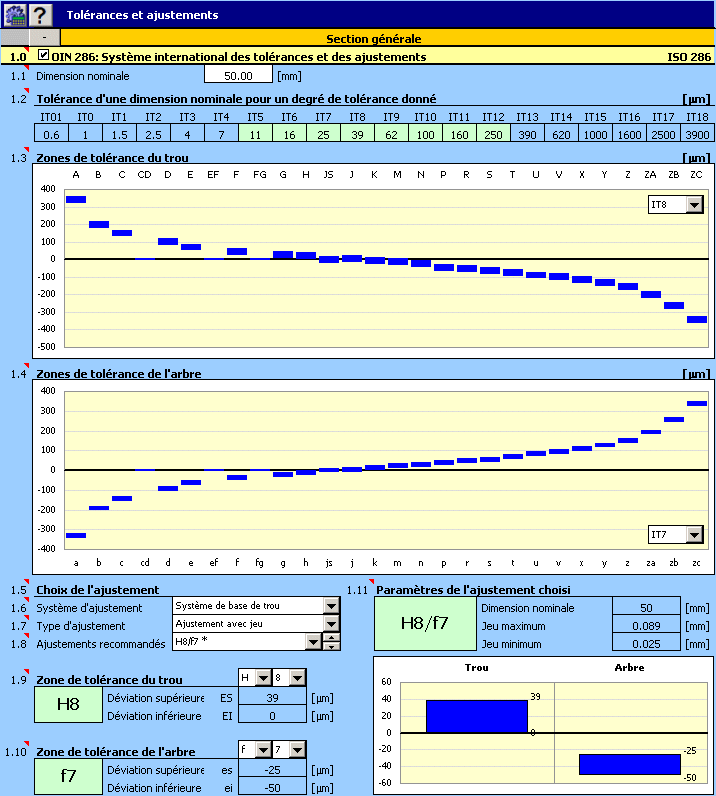This screenshot has height=796, width=716.
Task: Click the gear-calculator icon at top left
Action: coord(14,14)
